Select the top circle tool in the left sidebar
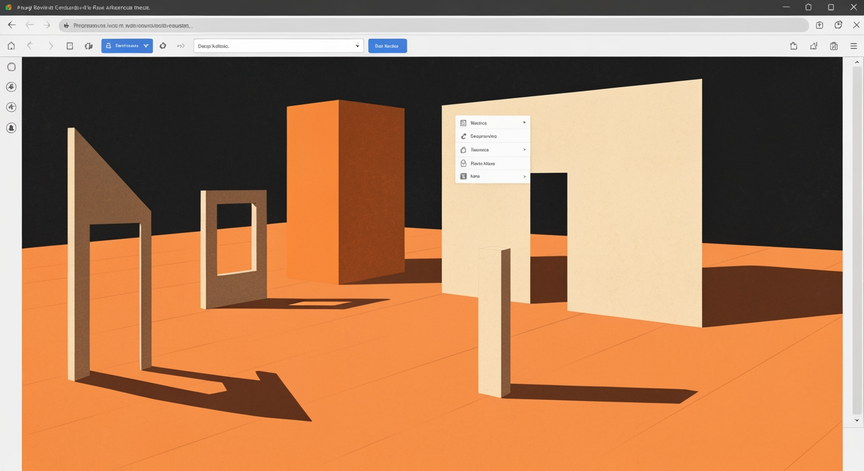The height and width of the screenshot is (471, 864). [11, 67]
